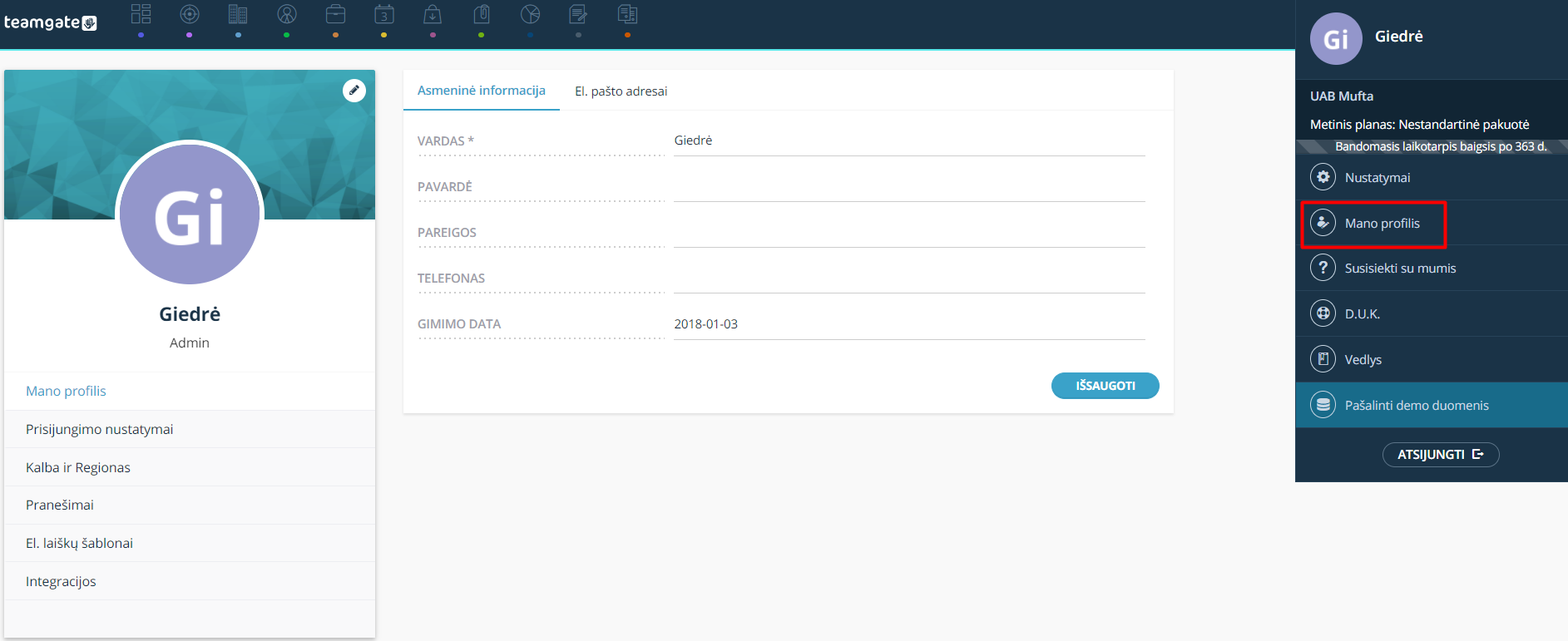Click the teamgate logo
The image size is (1568, 641).
pos(50,22)
